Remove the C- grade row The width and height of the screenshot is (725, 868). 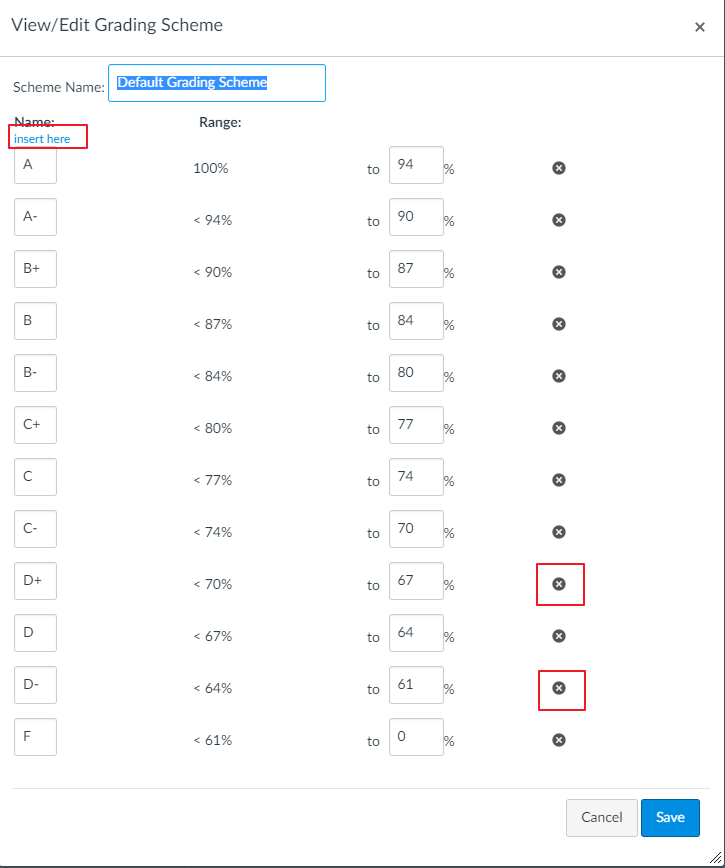point(559,531)
